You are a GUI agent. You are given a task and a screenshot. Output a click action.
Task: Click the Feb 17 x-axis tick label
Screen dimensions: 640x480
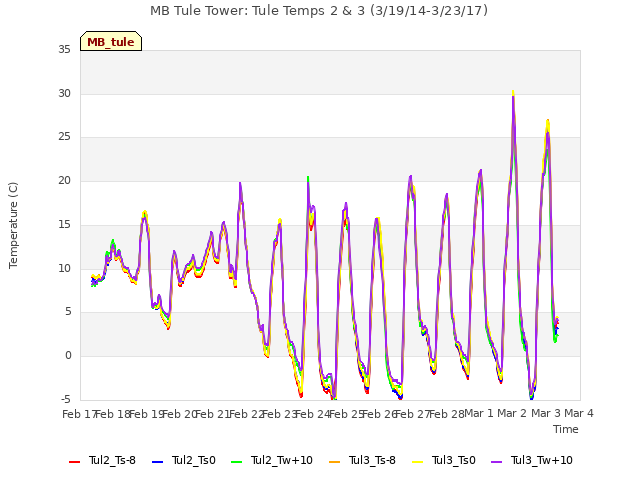pos(79,414)
